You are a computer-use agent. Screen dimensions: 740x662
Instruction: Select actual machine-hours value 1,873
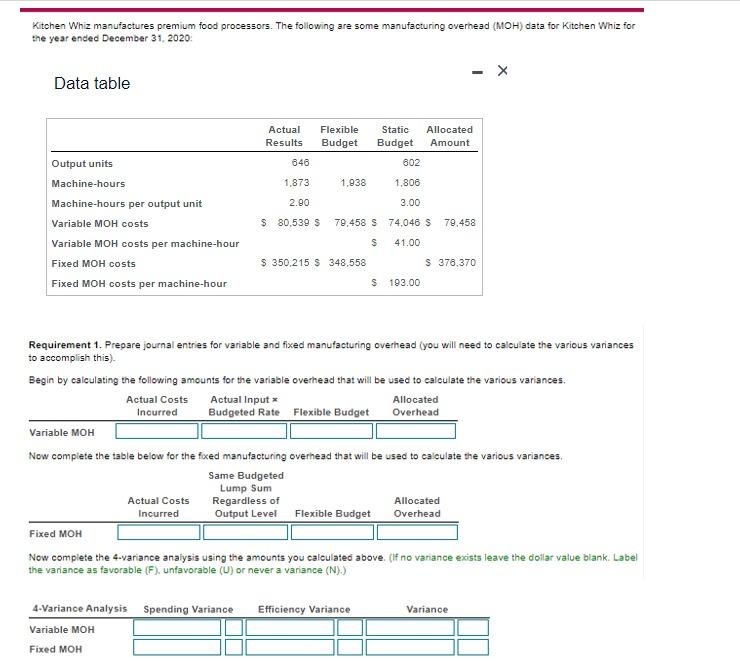pos(296,183)
